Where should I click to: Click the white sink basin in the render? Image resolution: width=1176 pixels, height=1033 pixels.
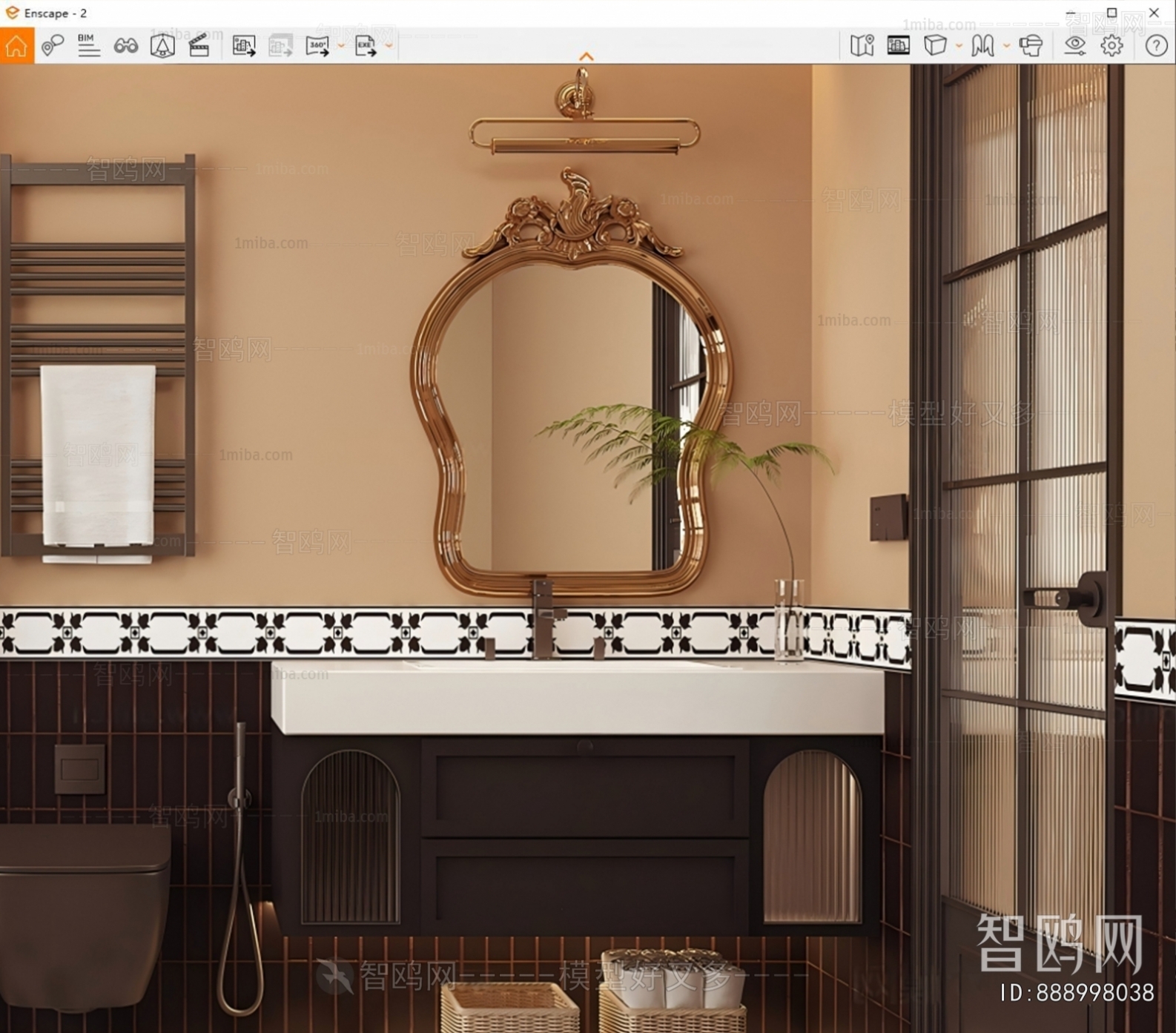[x=577, y=697]
